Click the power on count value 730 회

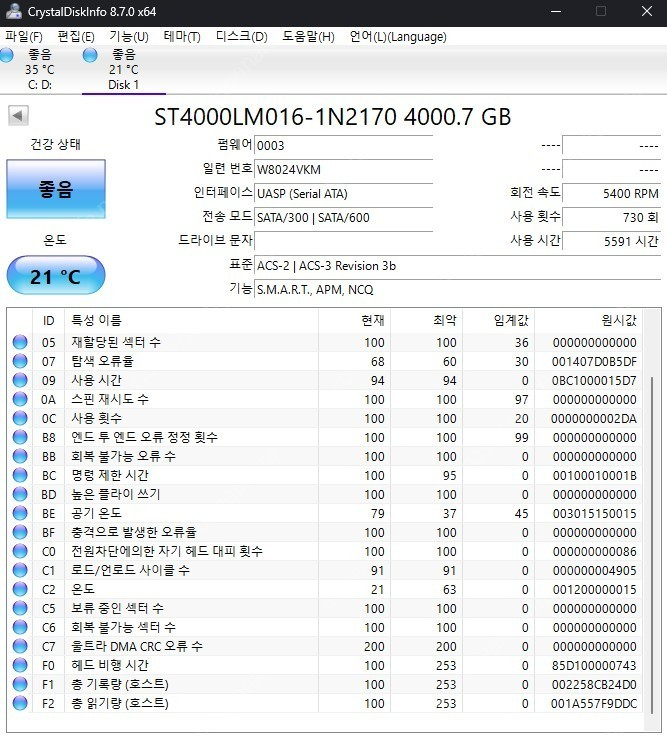[611, 218]
